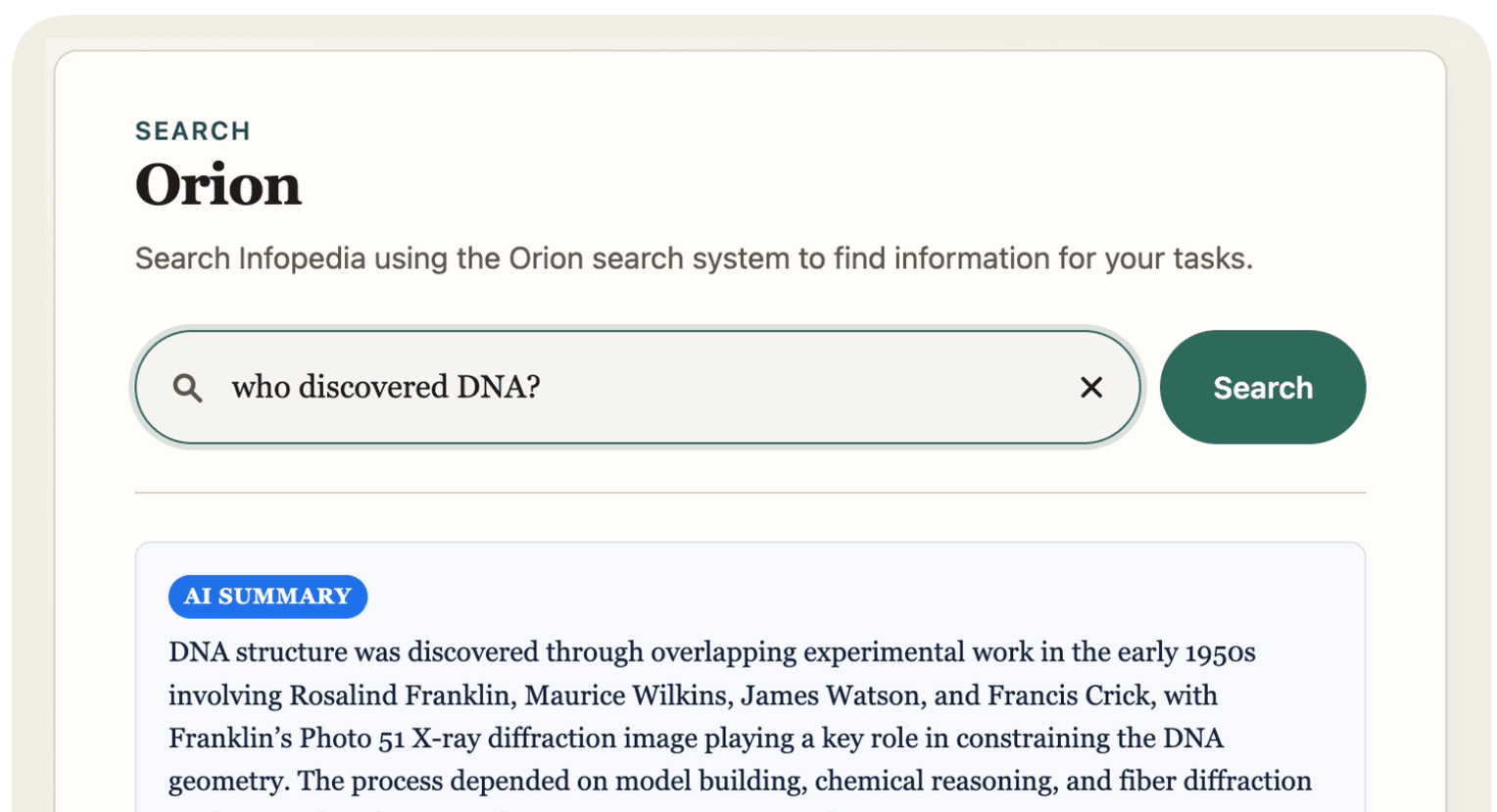The height and width of the screenshot is (812, 1497).
Task: Click the line beginning 'Franklin's Photo 51 X-ray'
Action: 696,738
